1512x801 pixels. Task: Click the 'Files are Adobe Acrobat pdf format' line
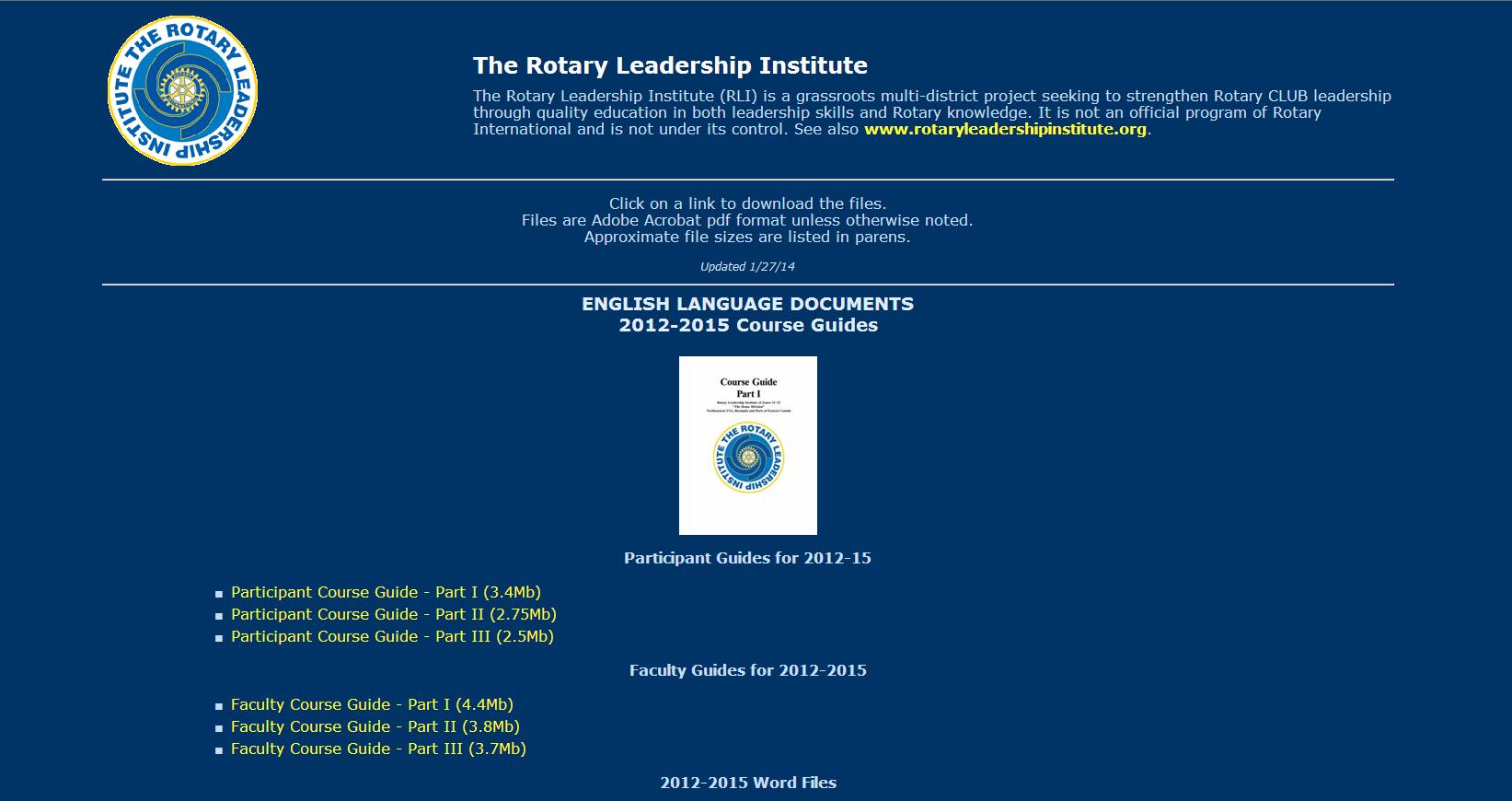[747, 220]
